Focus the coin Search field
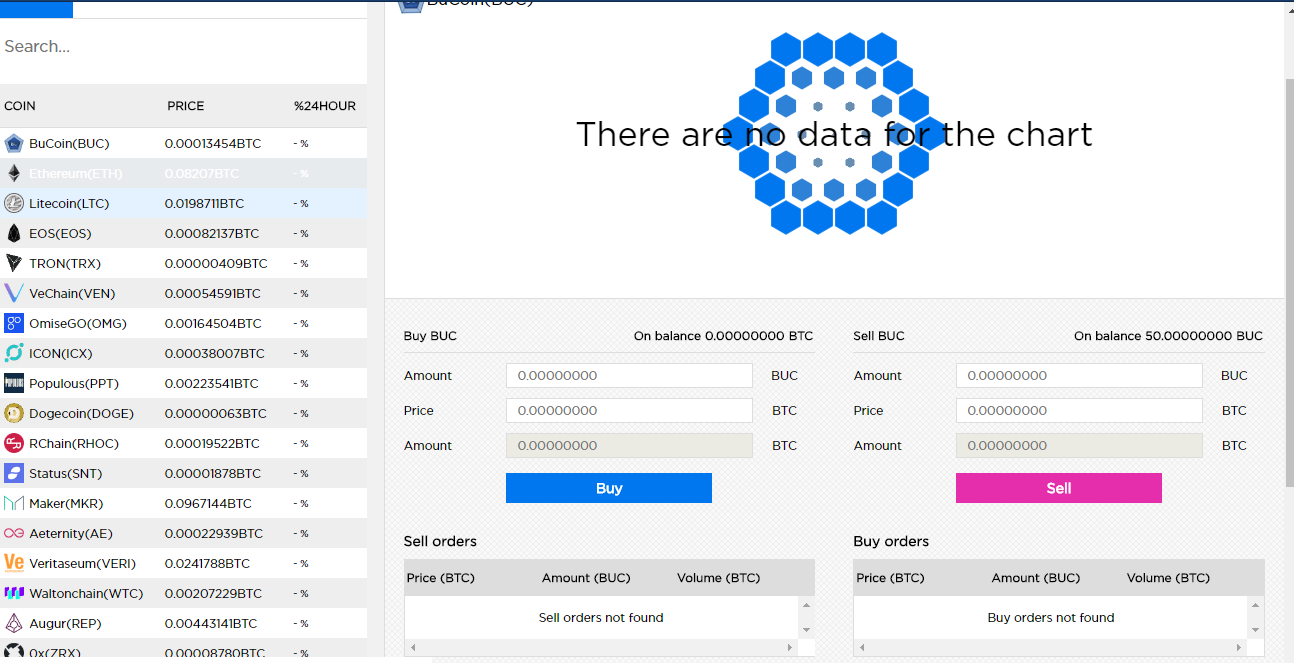The image size is (1294, 663). [183, 47]
